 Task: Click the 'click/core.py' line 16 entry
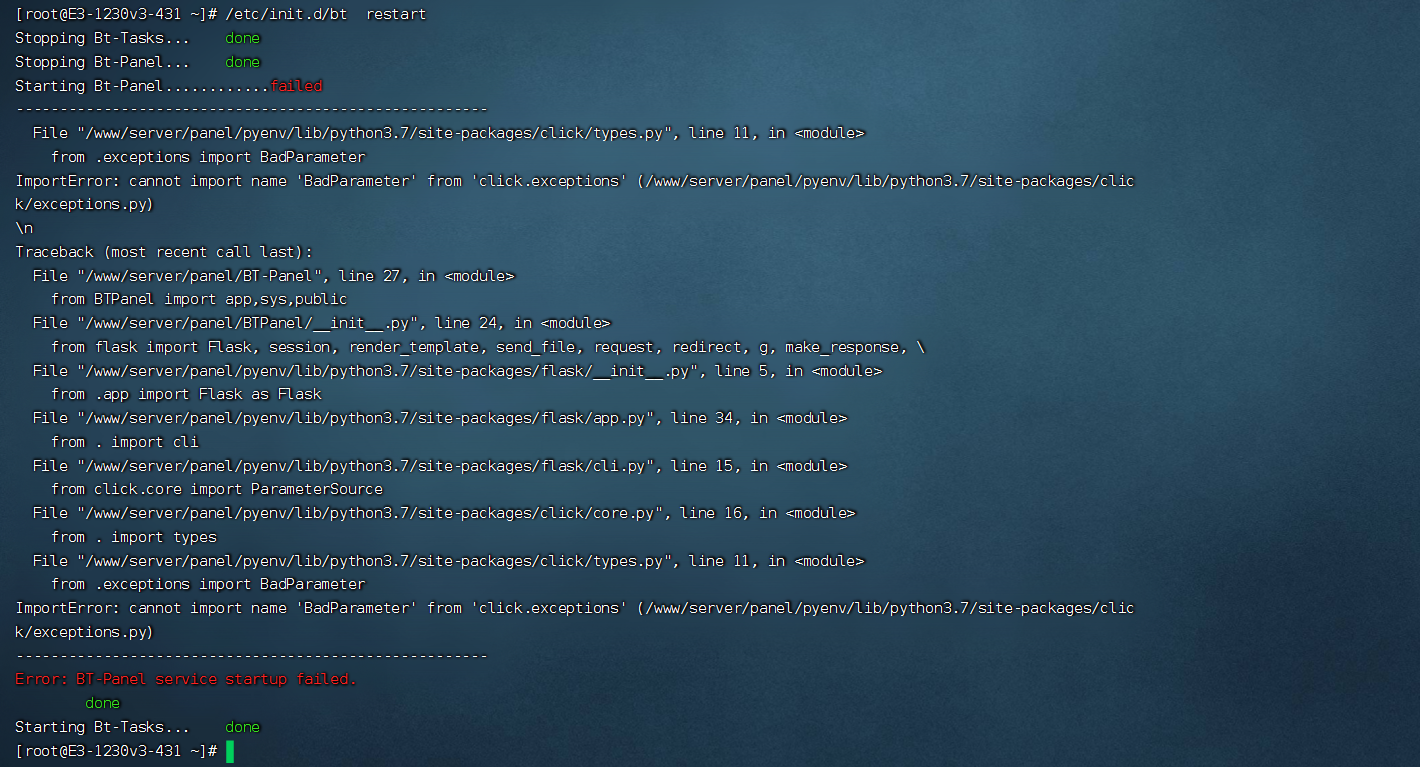[444, 513]
